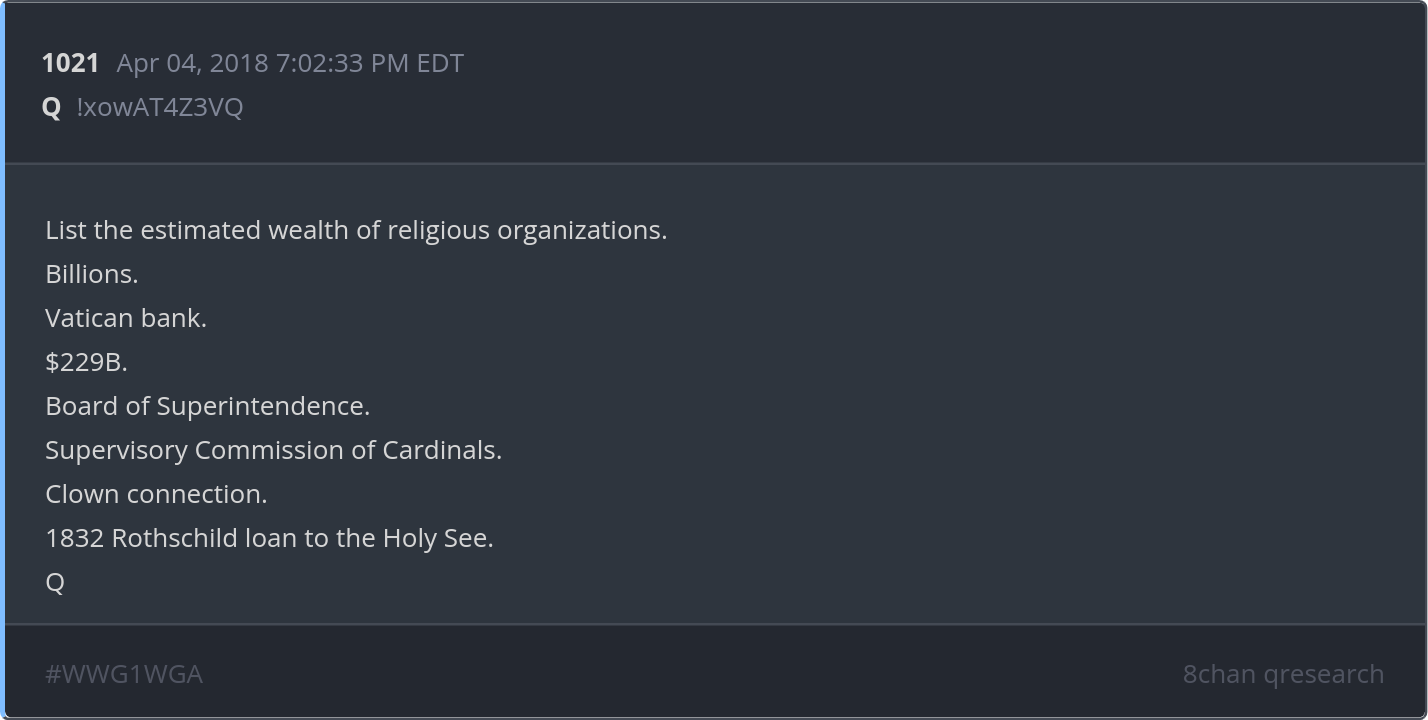Click the line about wealth of religious organizations
The width and height of the screenshot is (1428, 720).
click(x=355, y=230)
